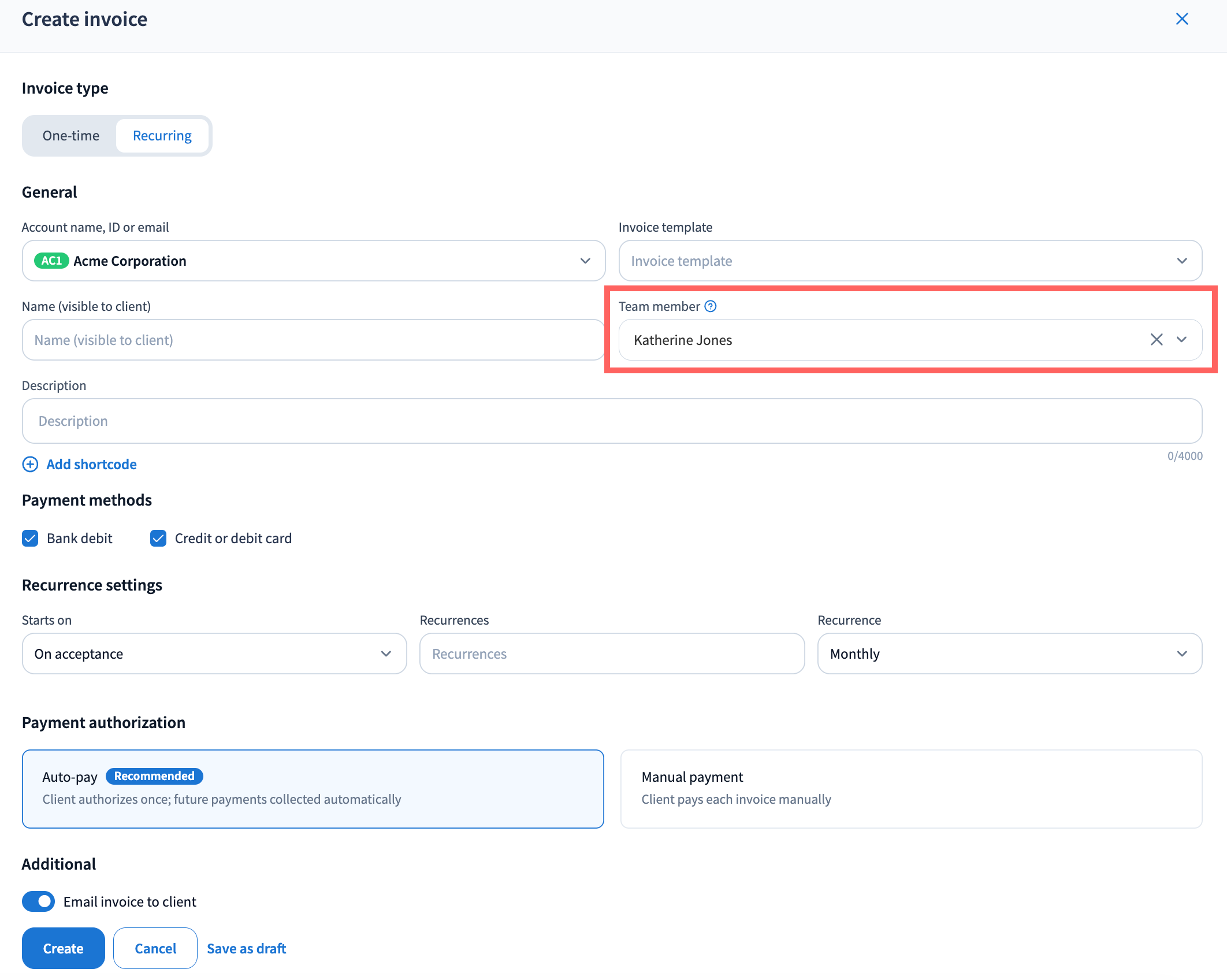Viewport: 1227px width, 980px height.
Task: Select the Manual payment option
Action: click(x=910, y=789)
